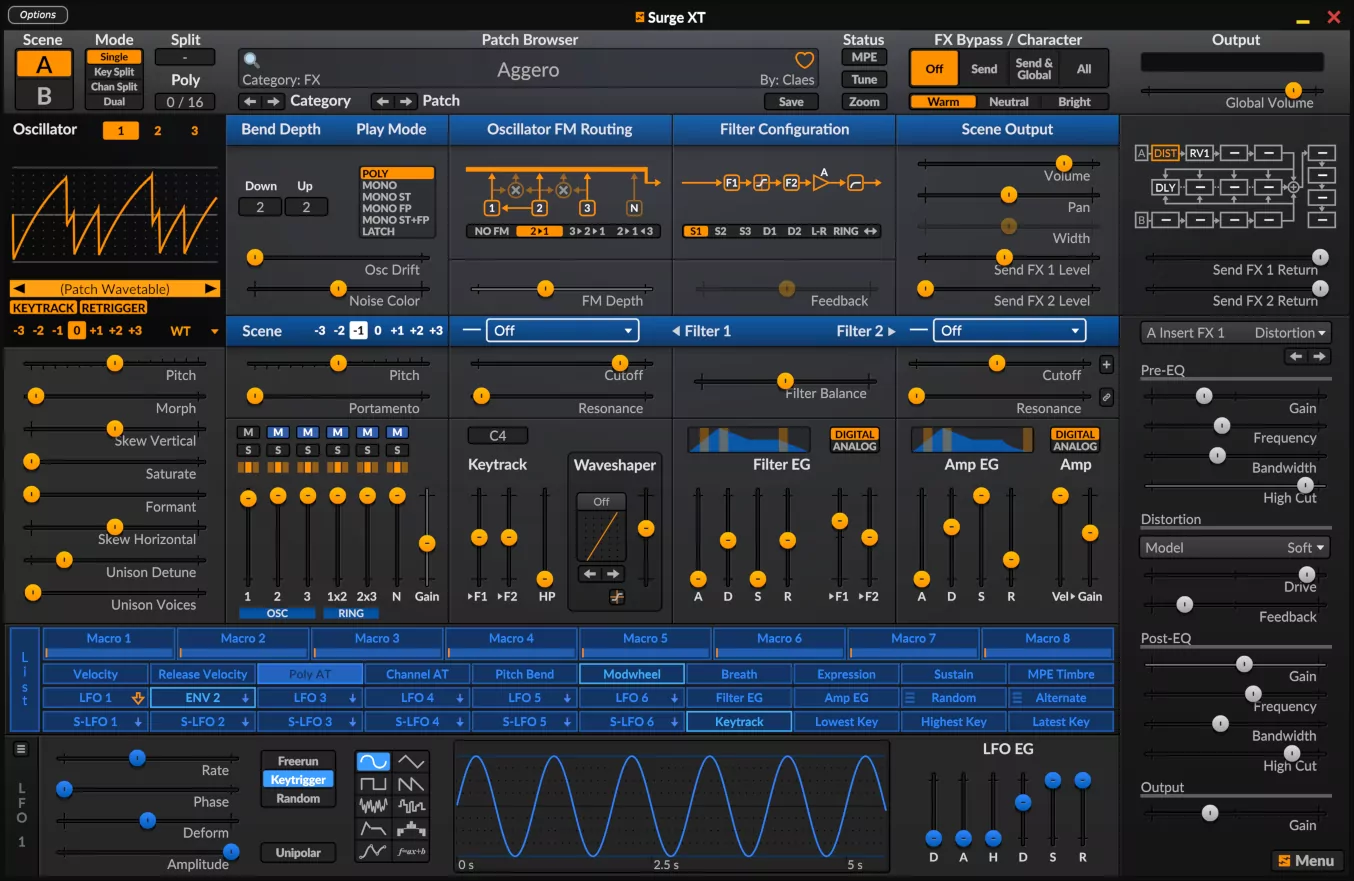This screenshot has height=881, width=1354.
Task: Choose the Bright character setting
Action: (1074, 102)
